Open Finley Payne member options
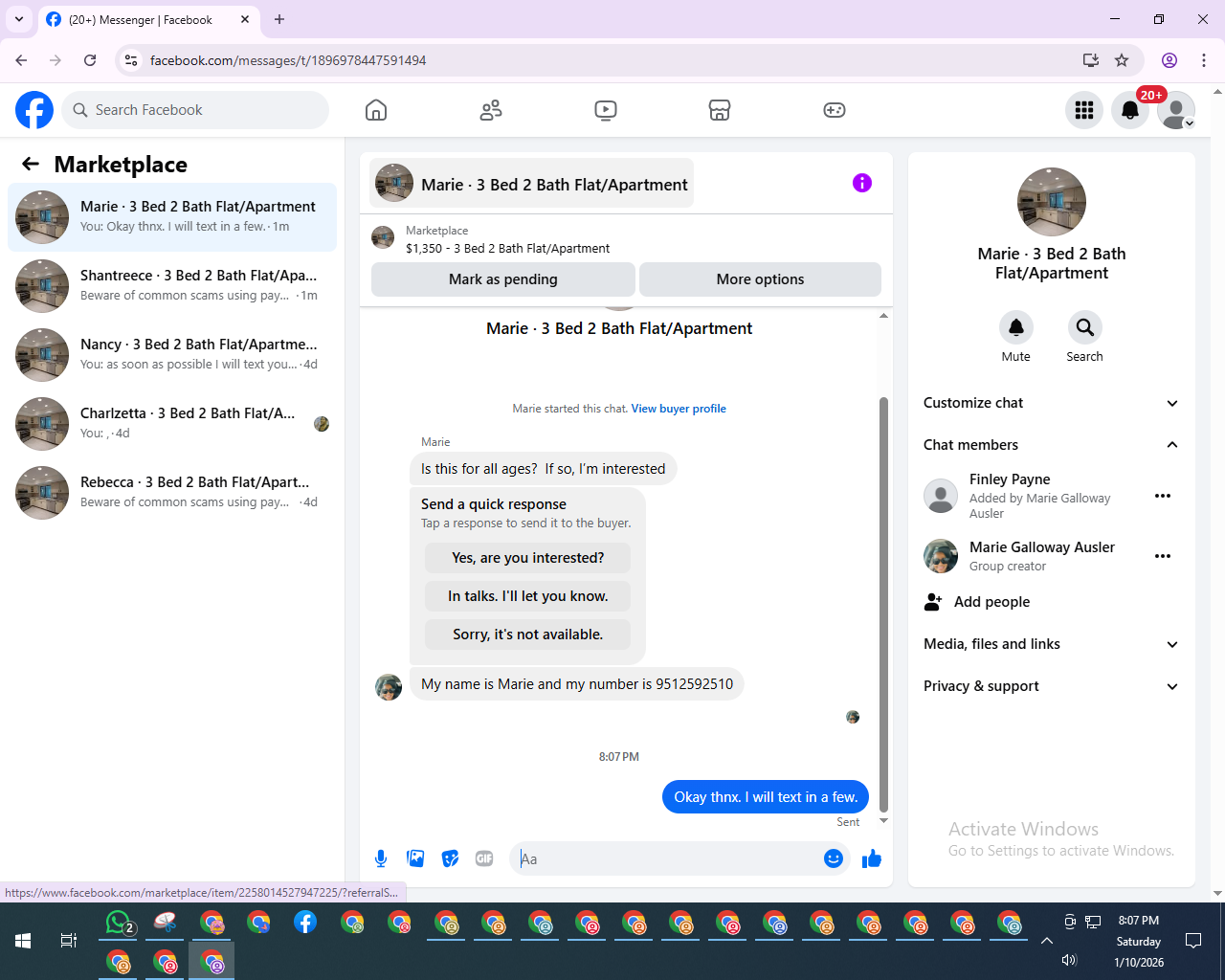The image size is (1225, 980). click(x=1163, y=496)
